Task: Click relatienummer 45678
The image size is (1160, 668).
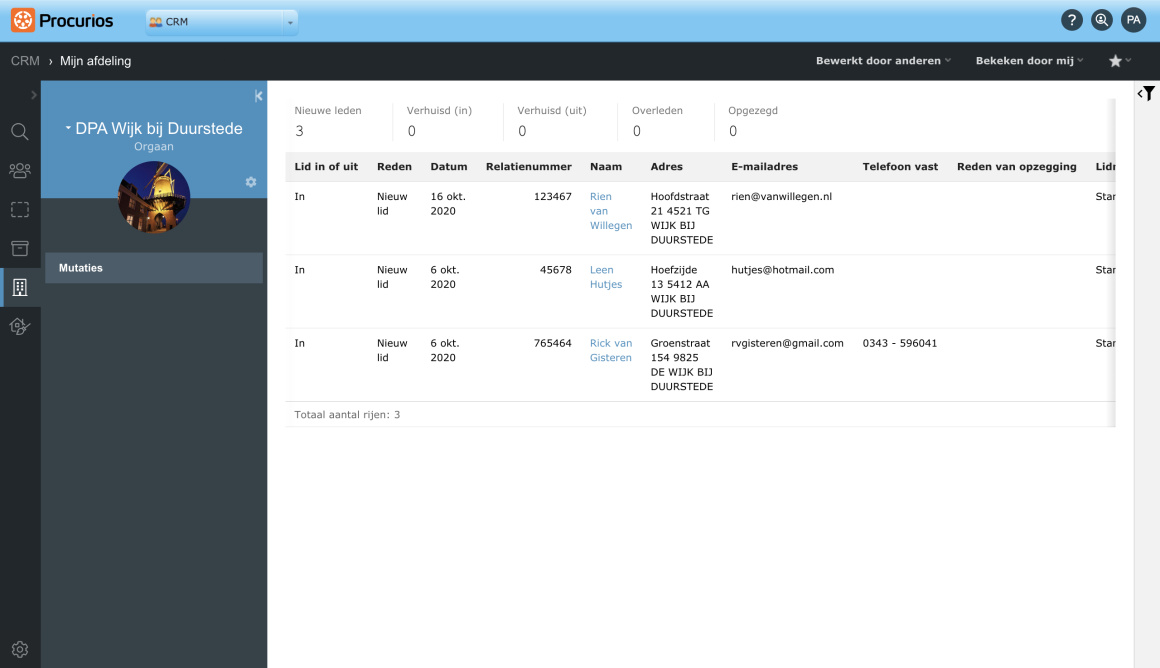Action: pos(556,269)
